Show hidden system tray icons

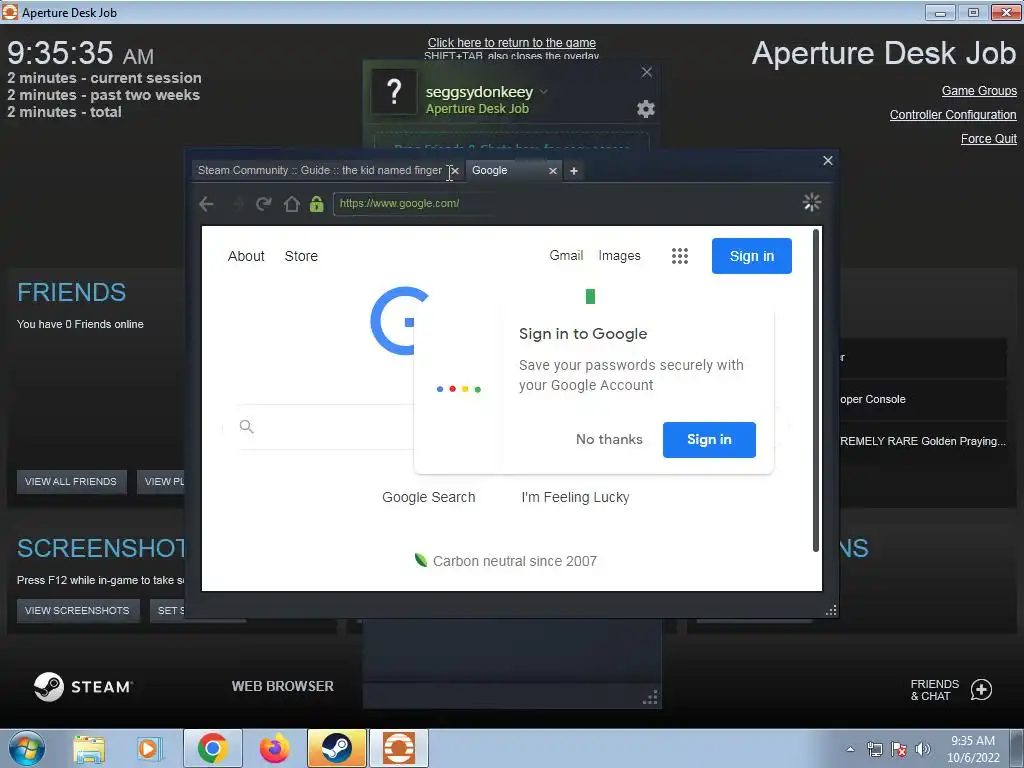tap(850, 749)
